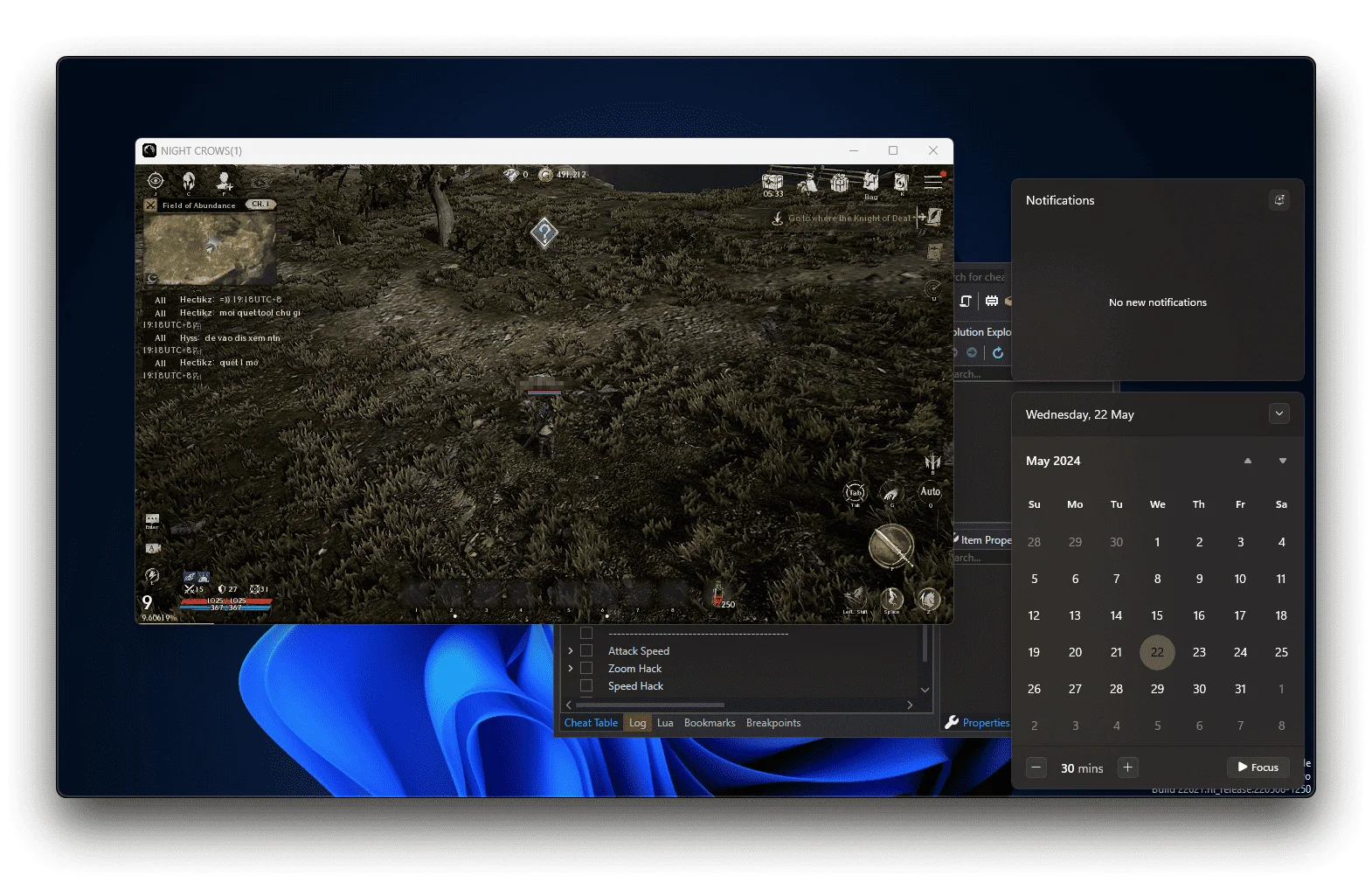Click the refresh icon in Solution Explorer
This screenshot has width=1372, height=882.
click(998, 353)
